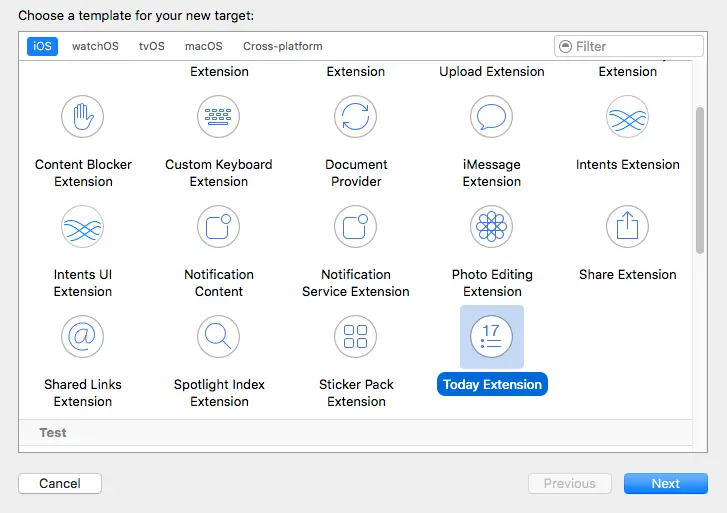Click the 'Sticker Pack Extension' label text
Viewport: 727px width, 513px height.
click(x=356, y=392)
